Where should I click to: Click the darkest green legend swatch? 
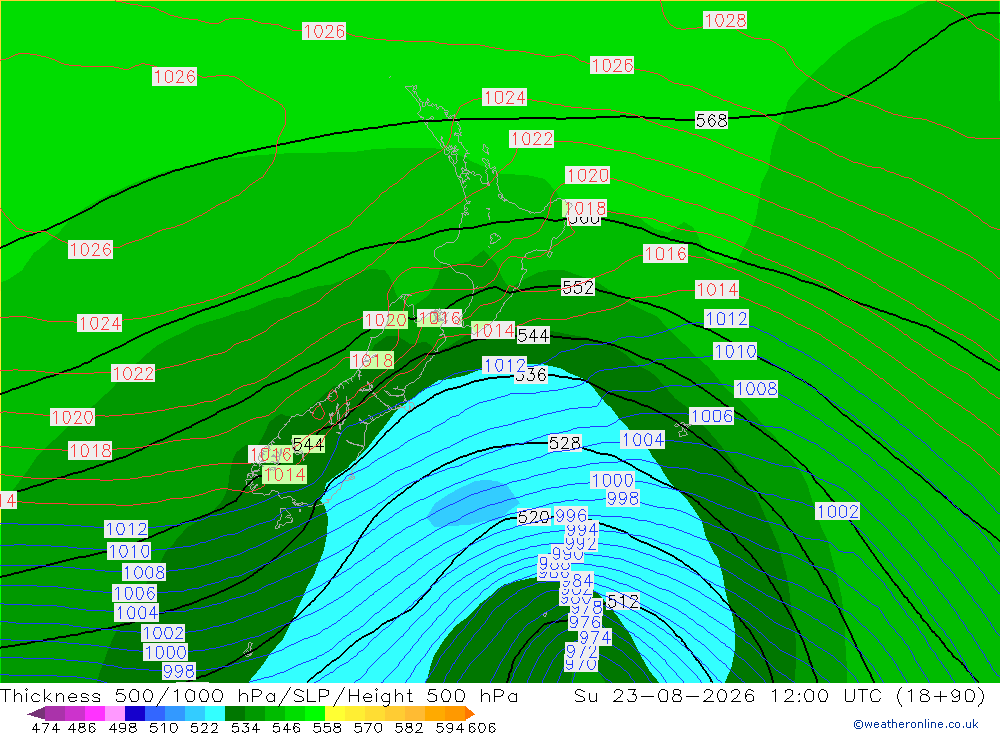click(x=235, y=713)
